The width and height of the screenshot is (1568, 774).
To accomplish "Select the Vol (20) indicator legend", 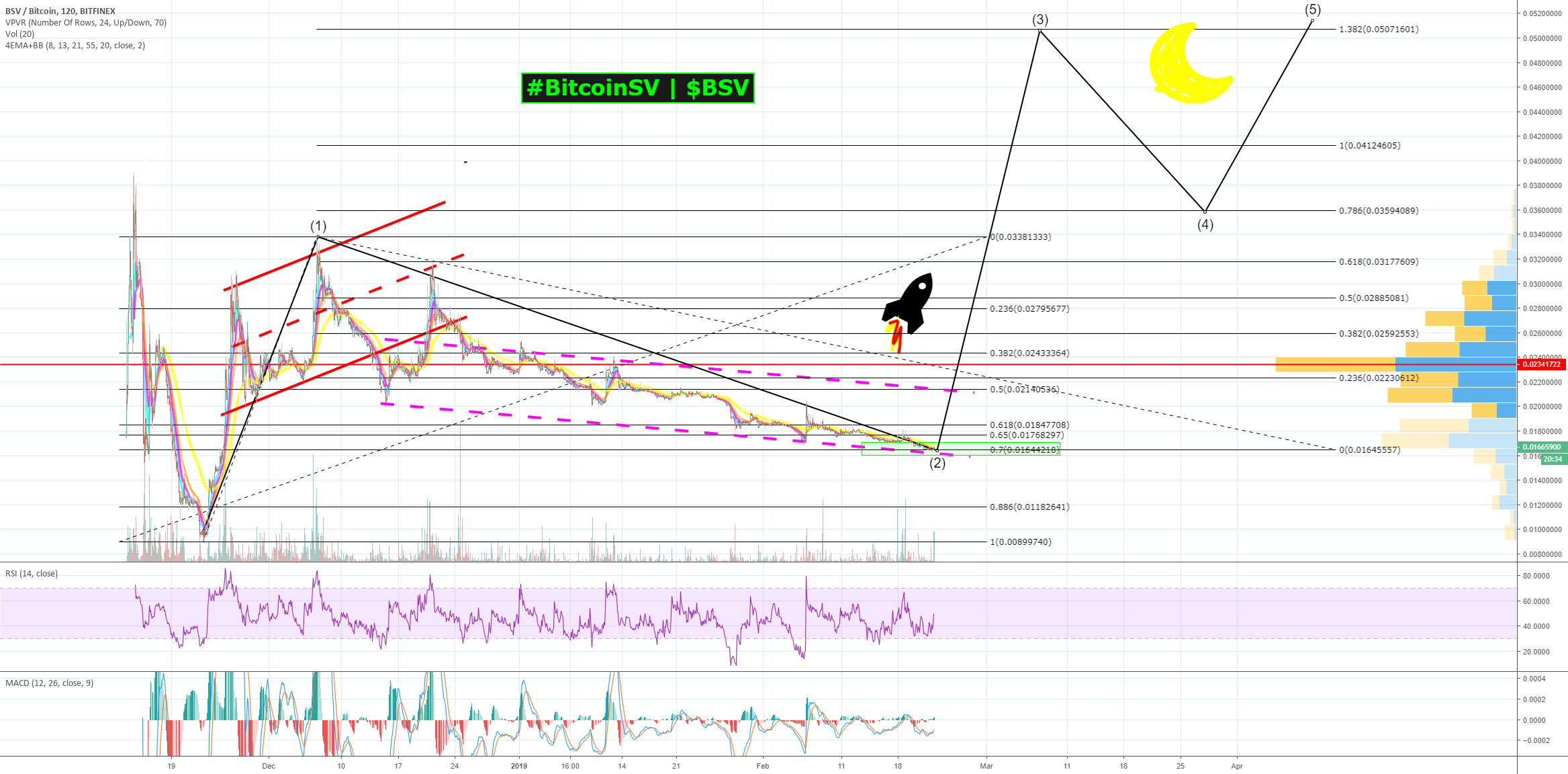I will pyautogui.click(x=20, y=34).
